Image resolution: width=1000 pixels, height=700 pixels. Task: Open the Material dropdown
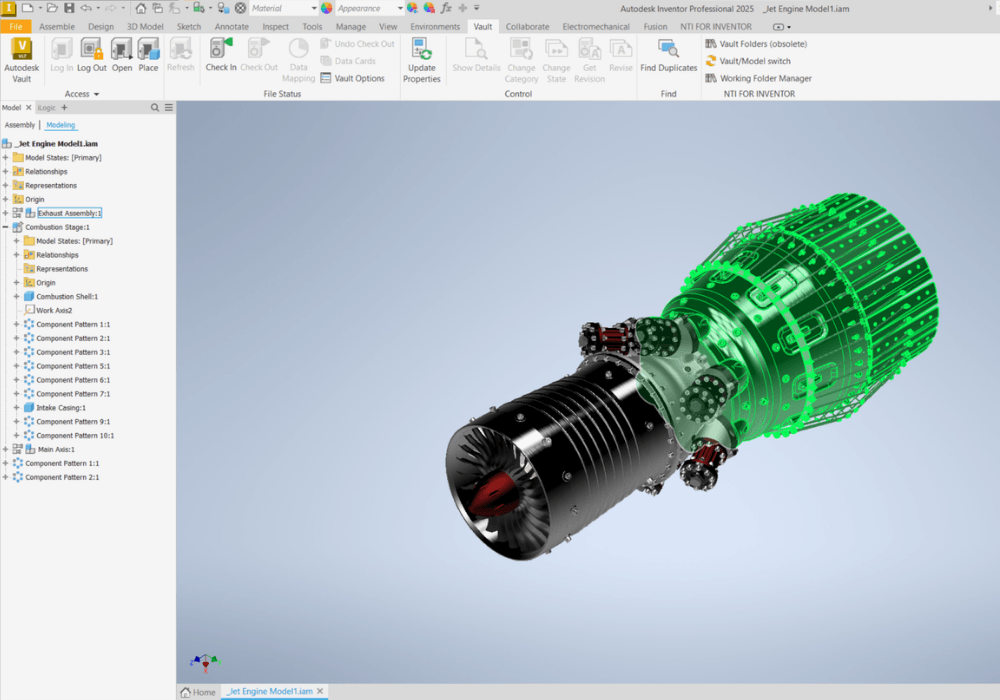pyautogui.click(x=283, y=8)
